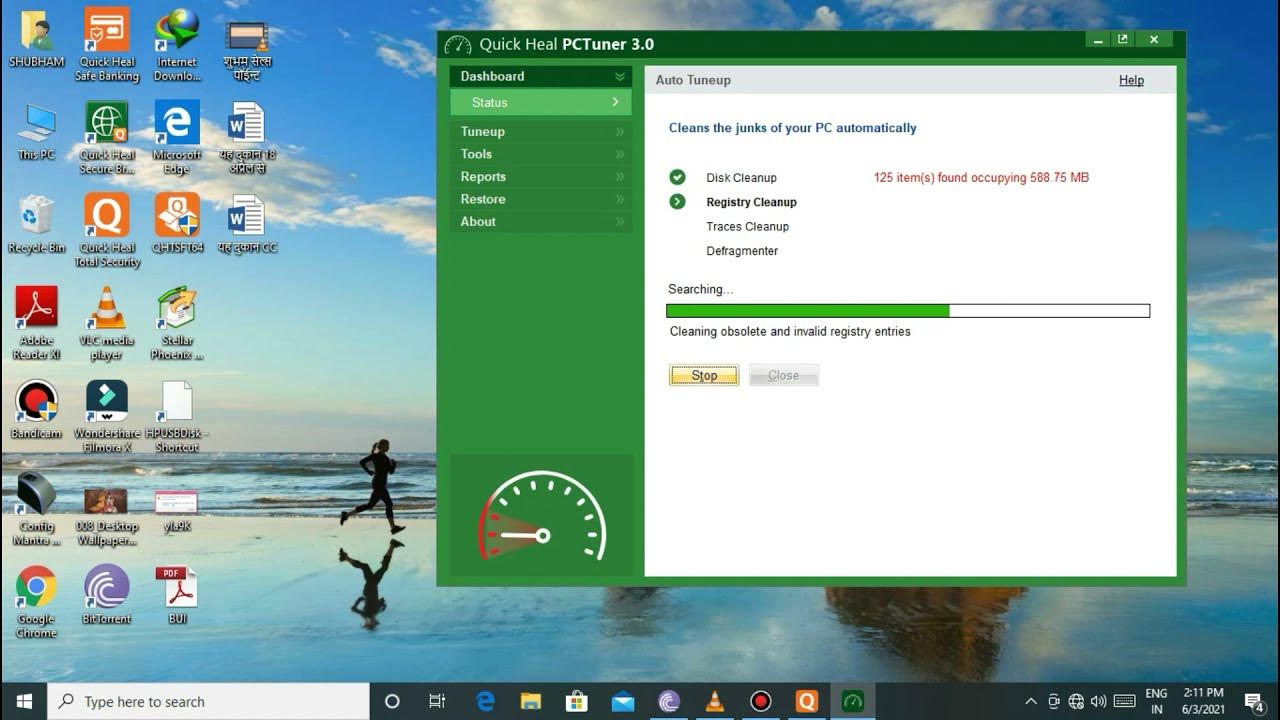Viewport: 1280px width, 720px height.
Task: Open 003 Desktop Wallpaper image file
Action: [x=107, y=516]
